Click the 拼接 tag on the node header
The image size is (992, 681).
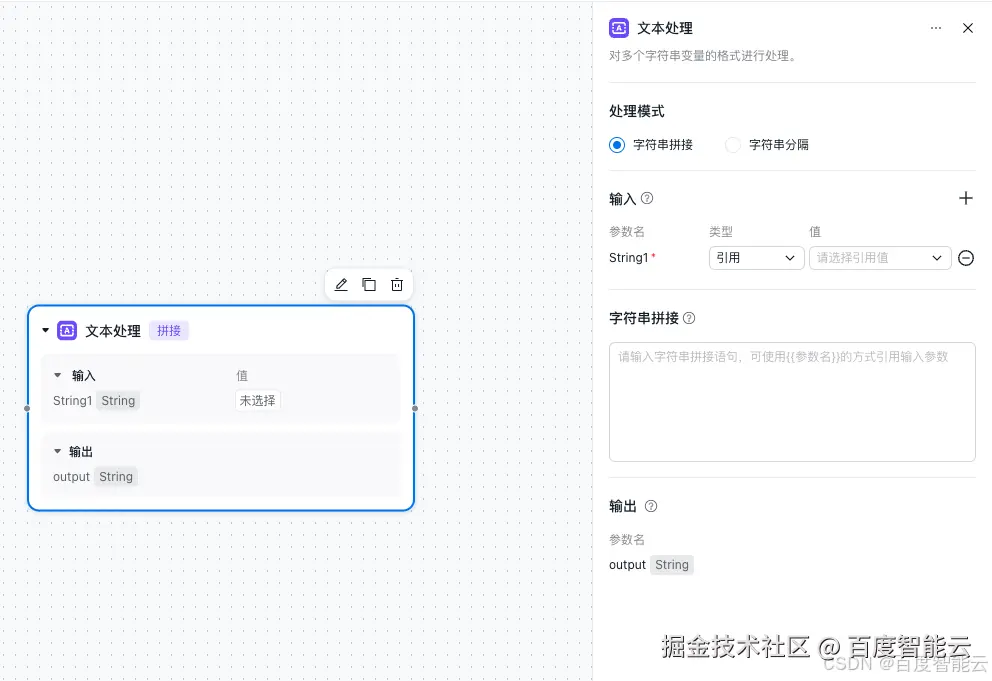[x=168, y=330]
